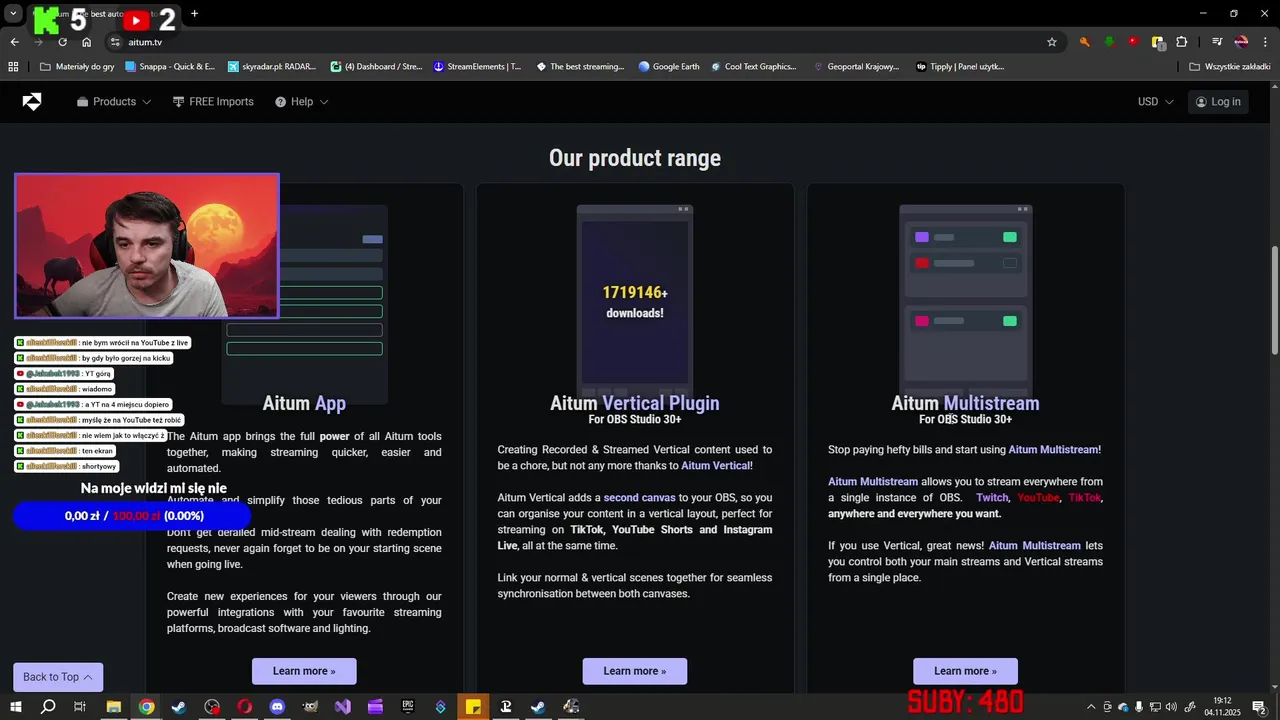Open Visual Studio from the taskbar

coord(343,706)
